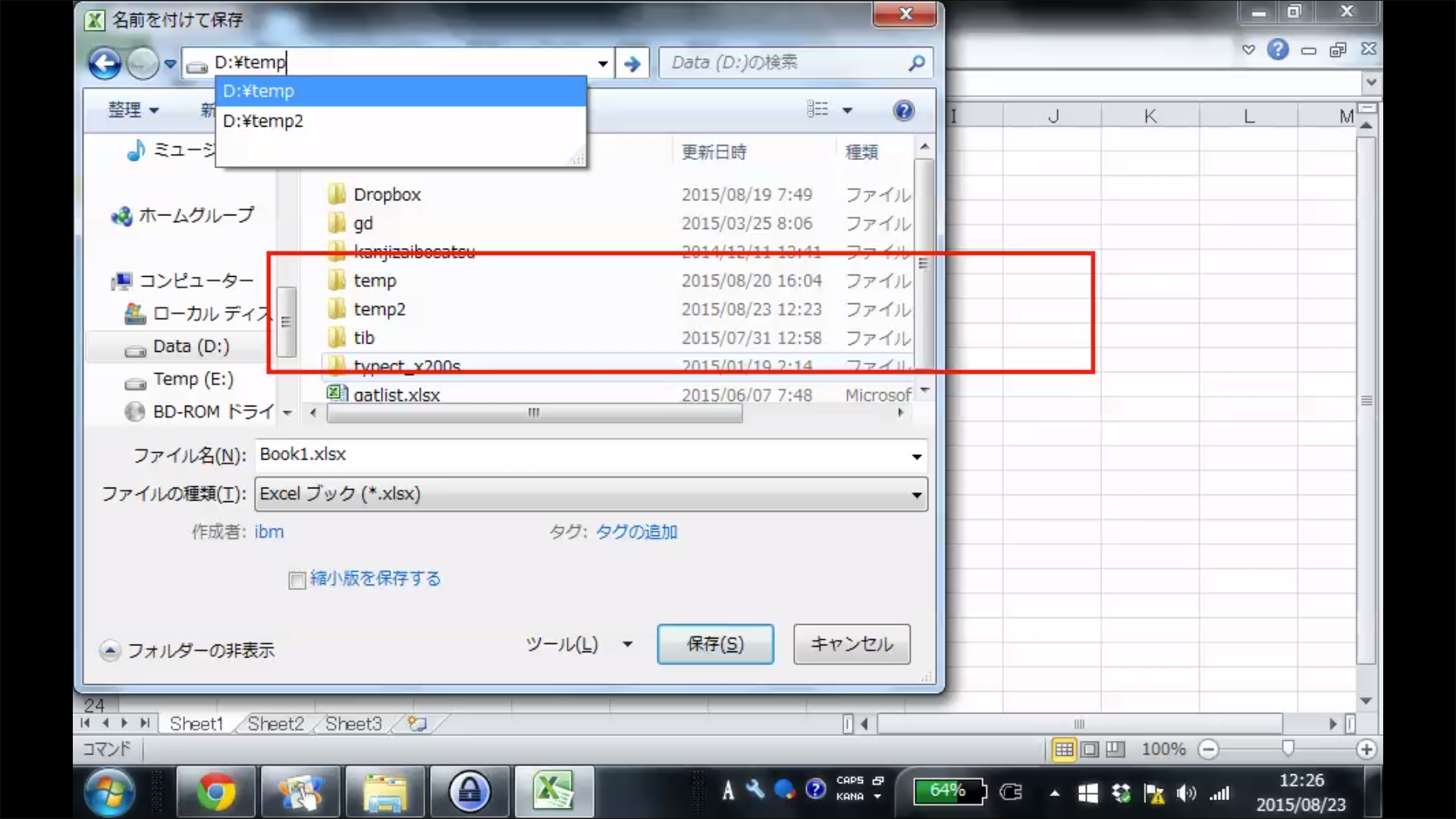
Task: Select D:¥temp2 autocomplete suggestion
Action: (263, 121)
